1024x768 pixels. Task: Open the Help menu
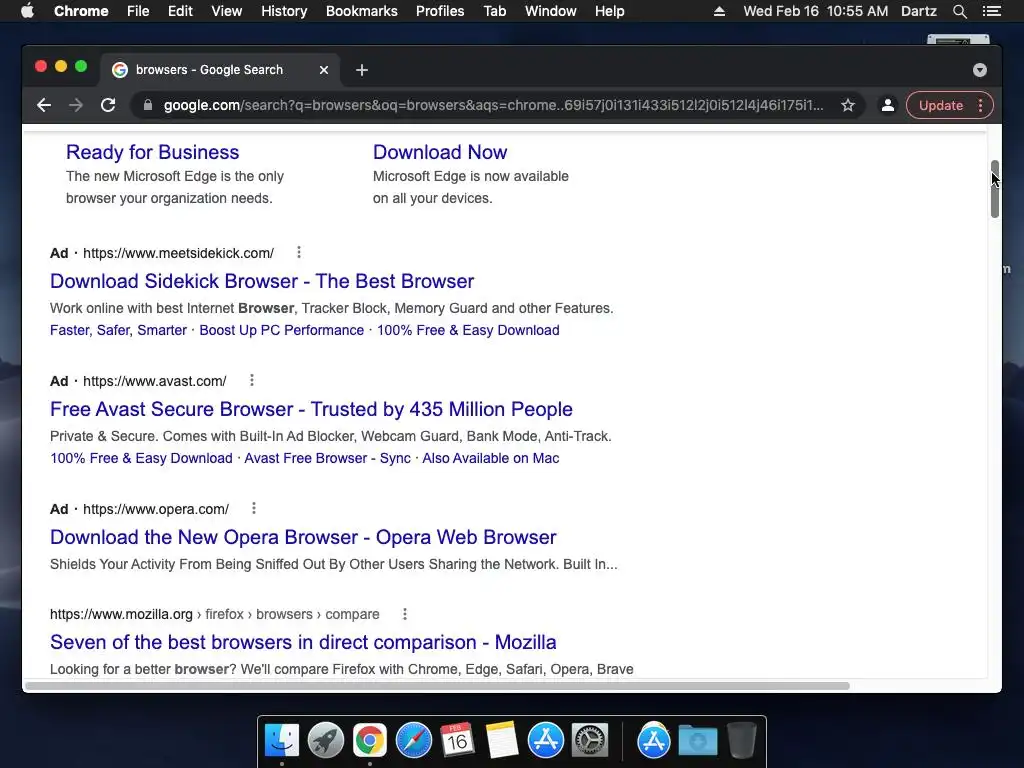pyautogui.click(x=609, y=11)
